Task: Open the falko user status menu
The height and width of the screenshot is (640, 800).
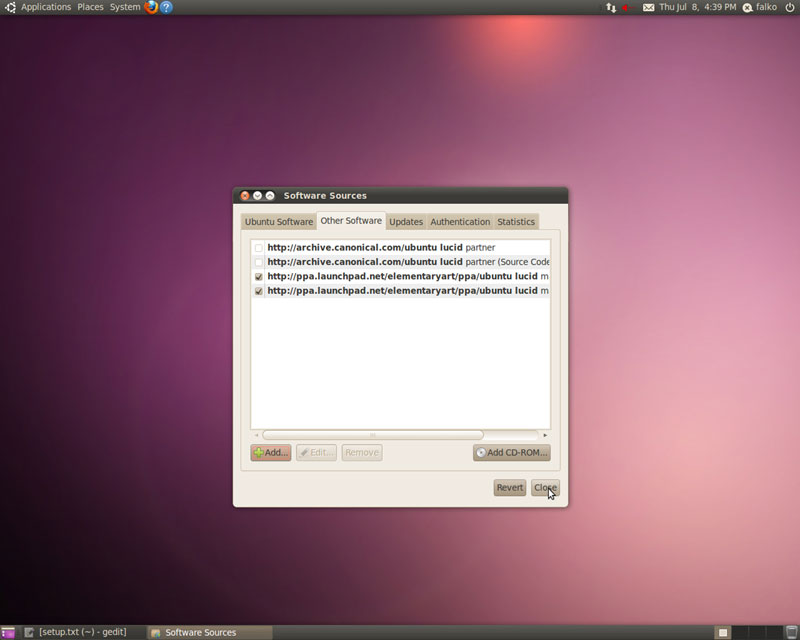Action: [760, 7]
